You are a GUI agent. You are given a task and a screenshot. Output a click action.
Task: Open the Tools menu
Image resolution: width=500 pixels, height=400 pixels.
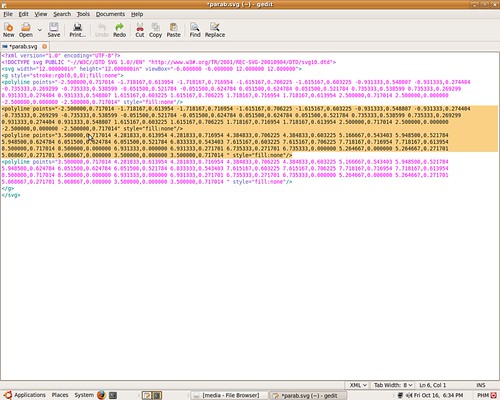[83, 14]
